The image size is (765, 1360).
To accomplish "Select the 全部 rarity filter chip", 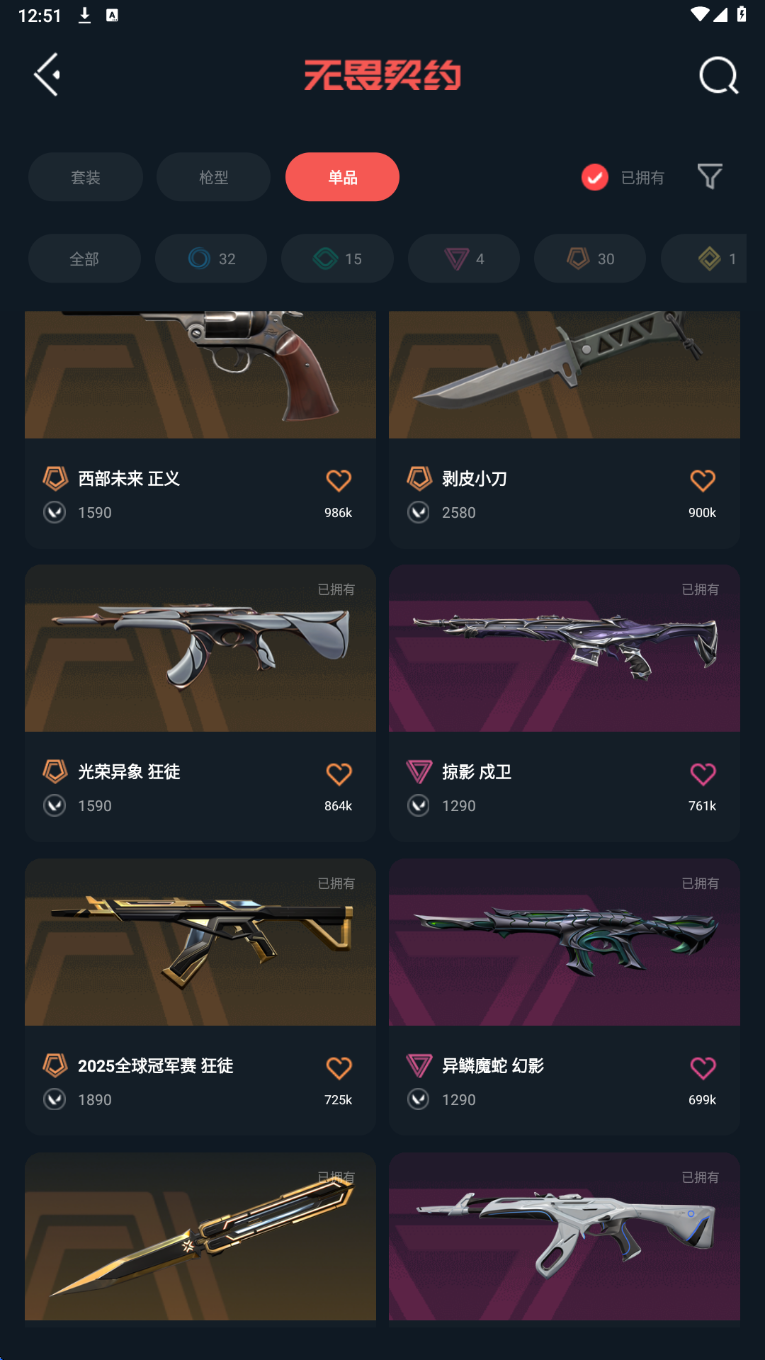I will click(x=84, y=259).
